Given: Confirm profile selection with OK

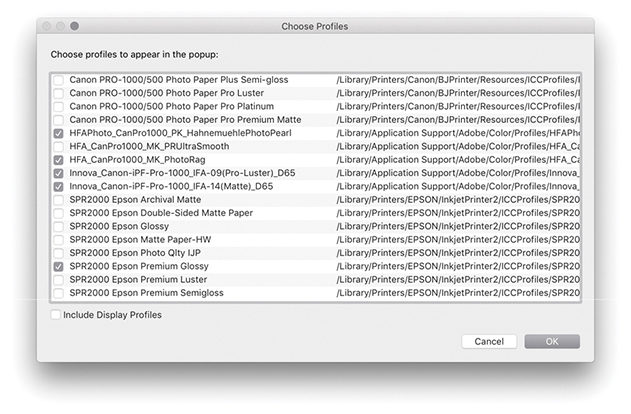Looking at the screenshot, I should 551,341.
